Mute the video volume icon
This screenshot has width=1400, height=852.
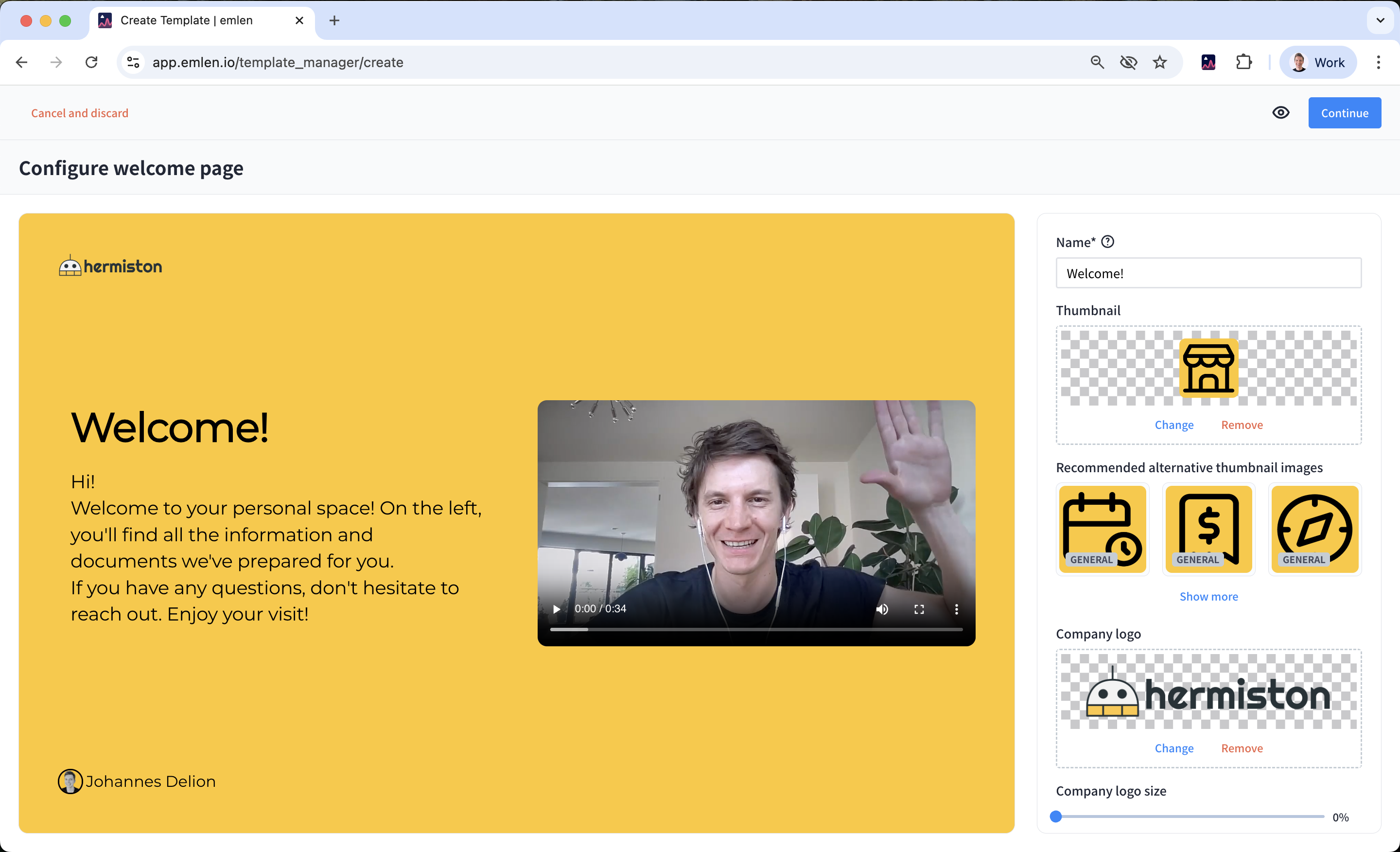click(x=882, y=609)
